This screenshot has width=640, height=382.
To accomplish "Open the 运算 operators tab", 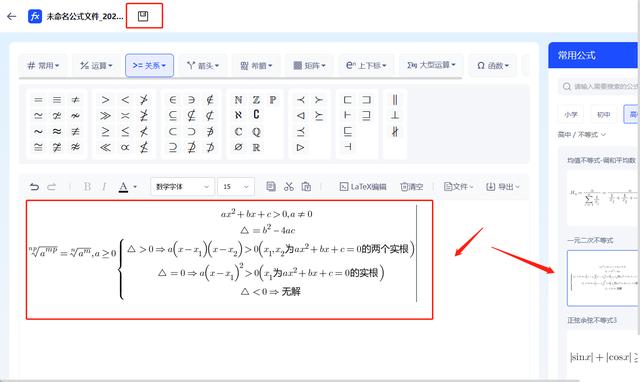I will pyautogui.click(x=96, y=65).
